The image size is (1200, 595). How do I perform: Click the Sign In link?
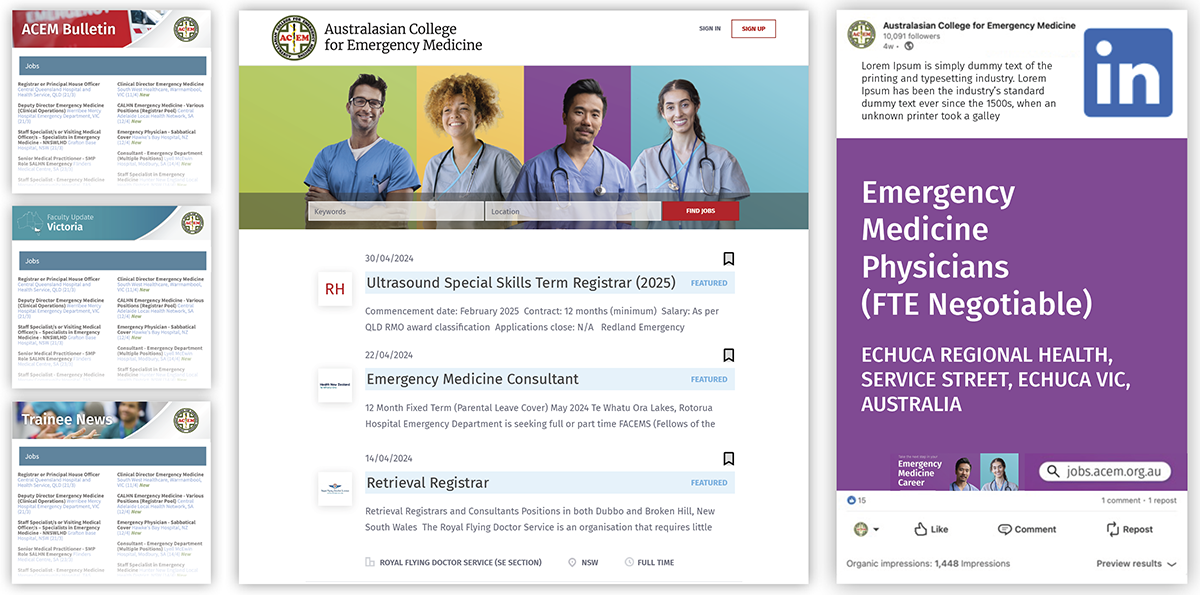[710, 29]
